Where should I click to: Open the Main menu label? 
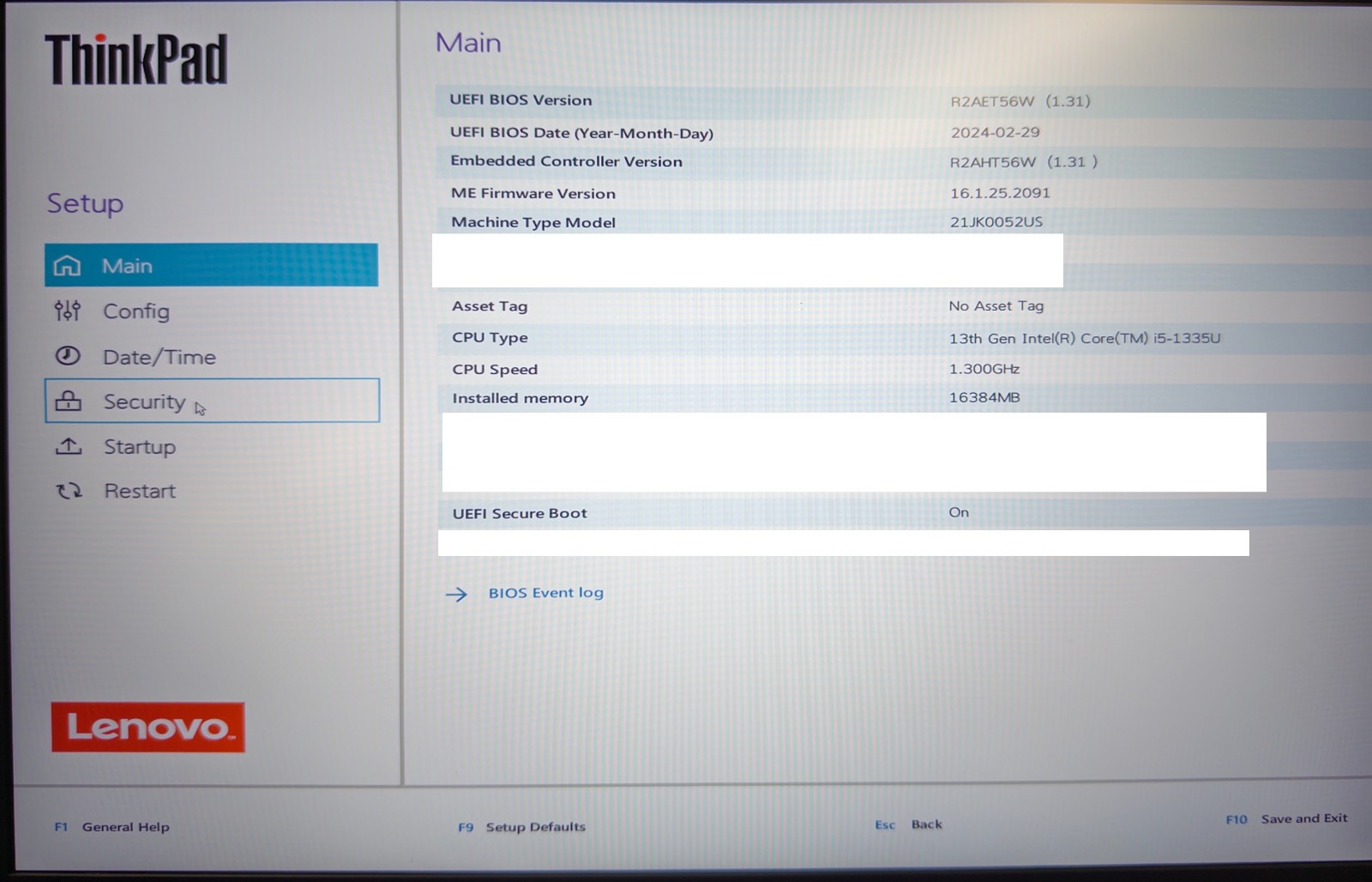[x=127, y=266]
